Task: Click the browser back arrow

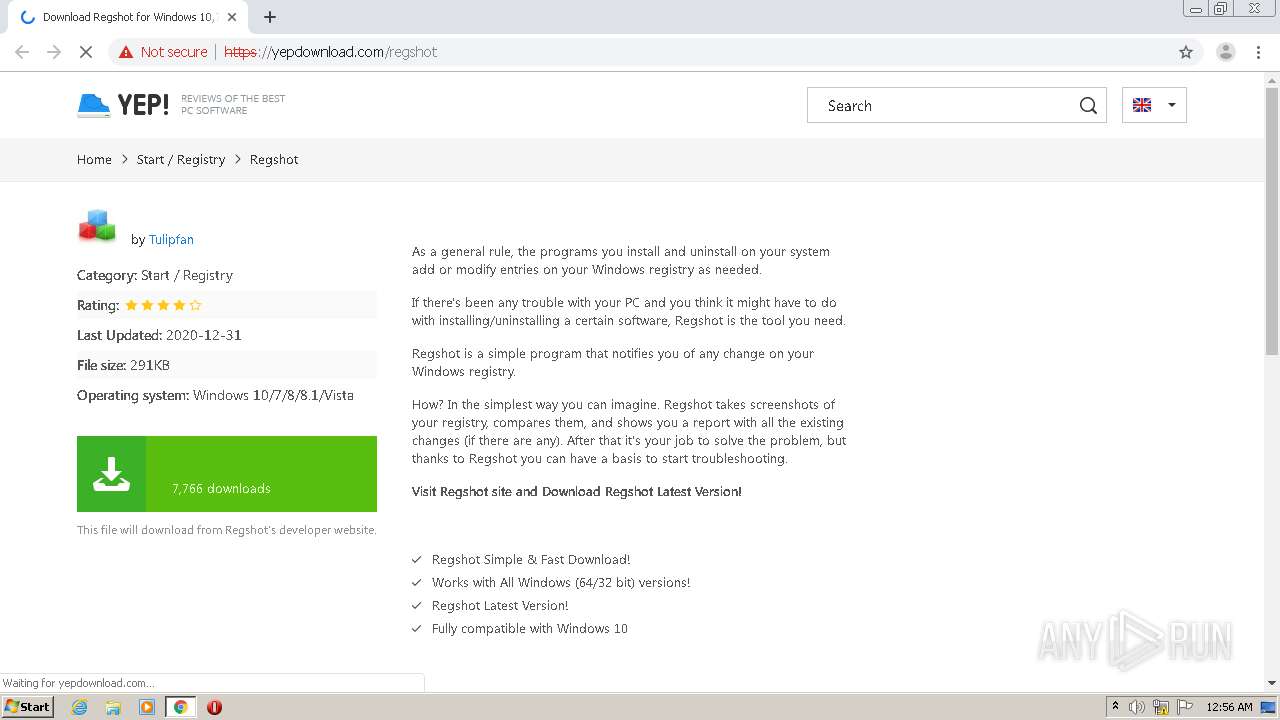Action: (22, 52)
